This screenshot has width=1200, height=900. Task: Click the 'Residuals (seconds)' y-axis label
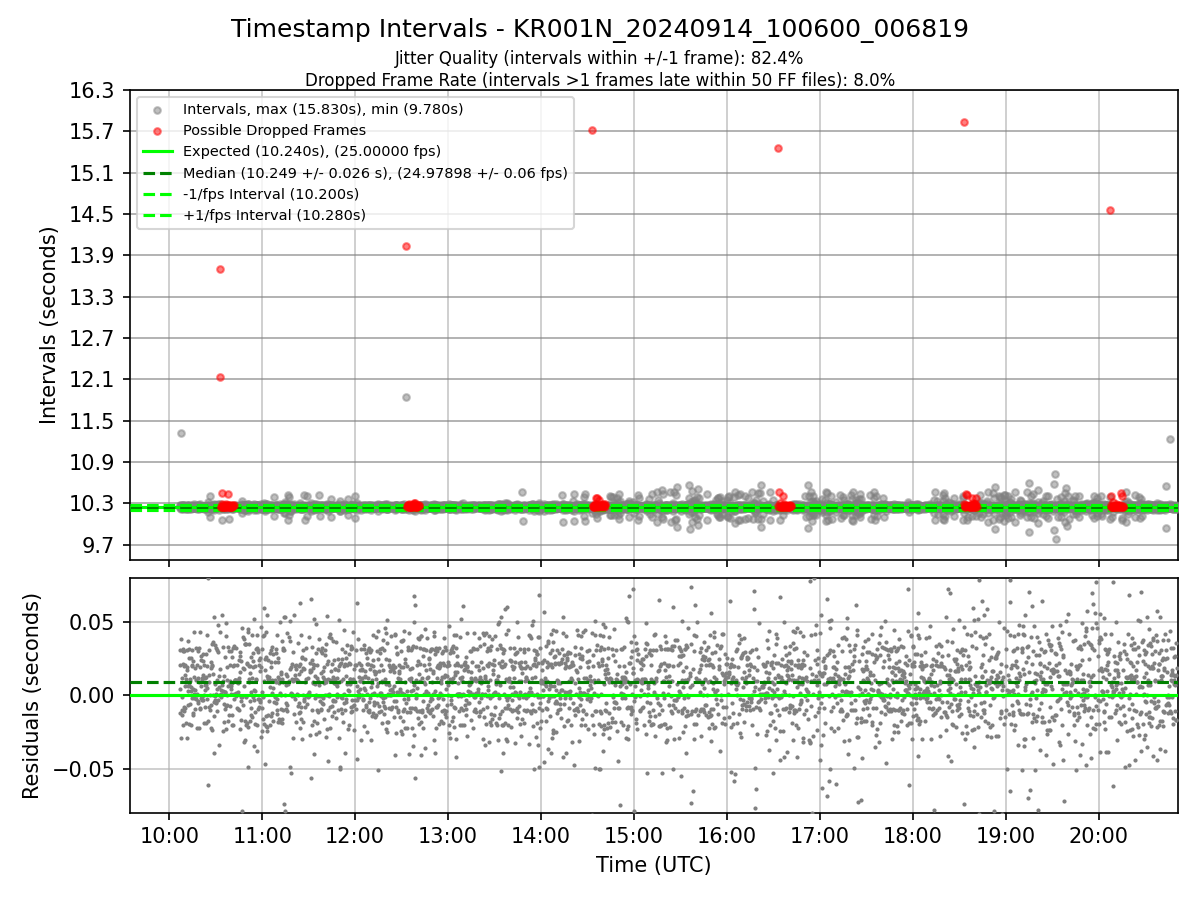tap(32, 695)
